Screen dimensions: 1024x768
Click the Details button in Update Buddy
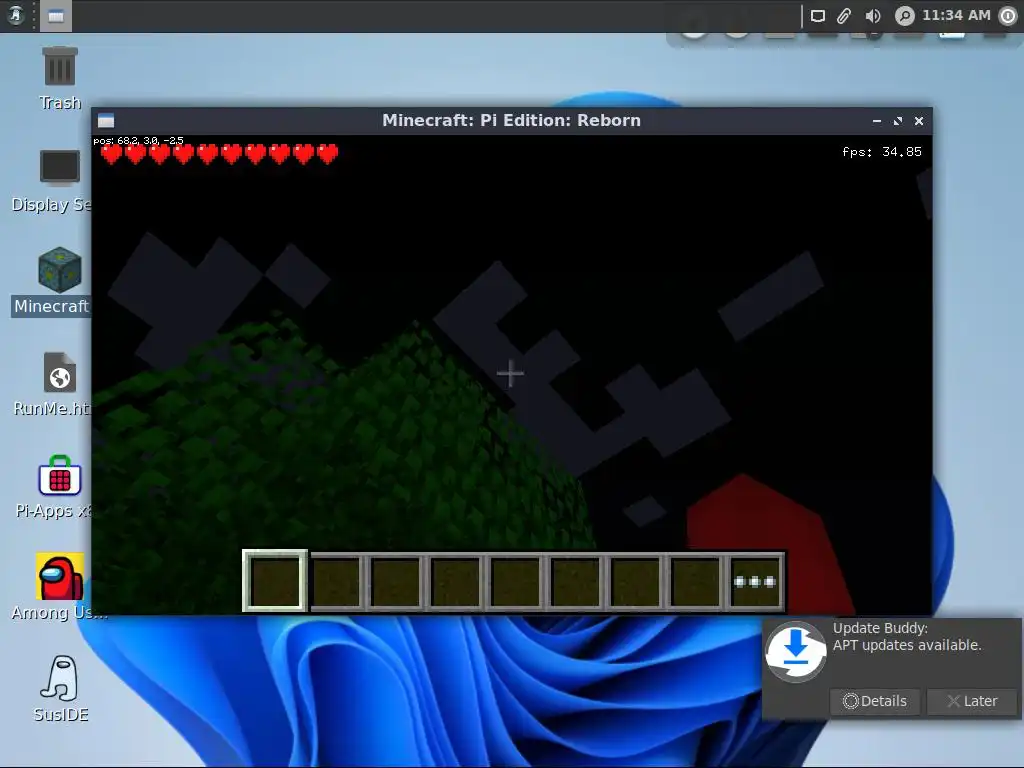click(x=875, y=701)
